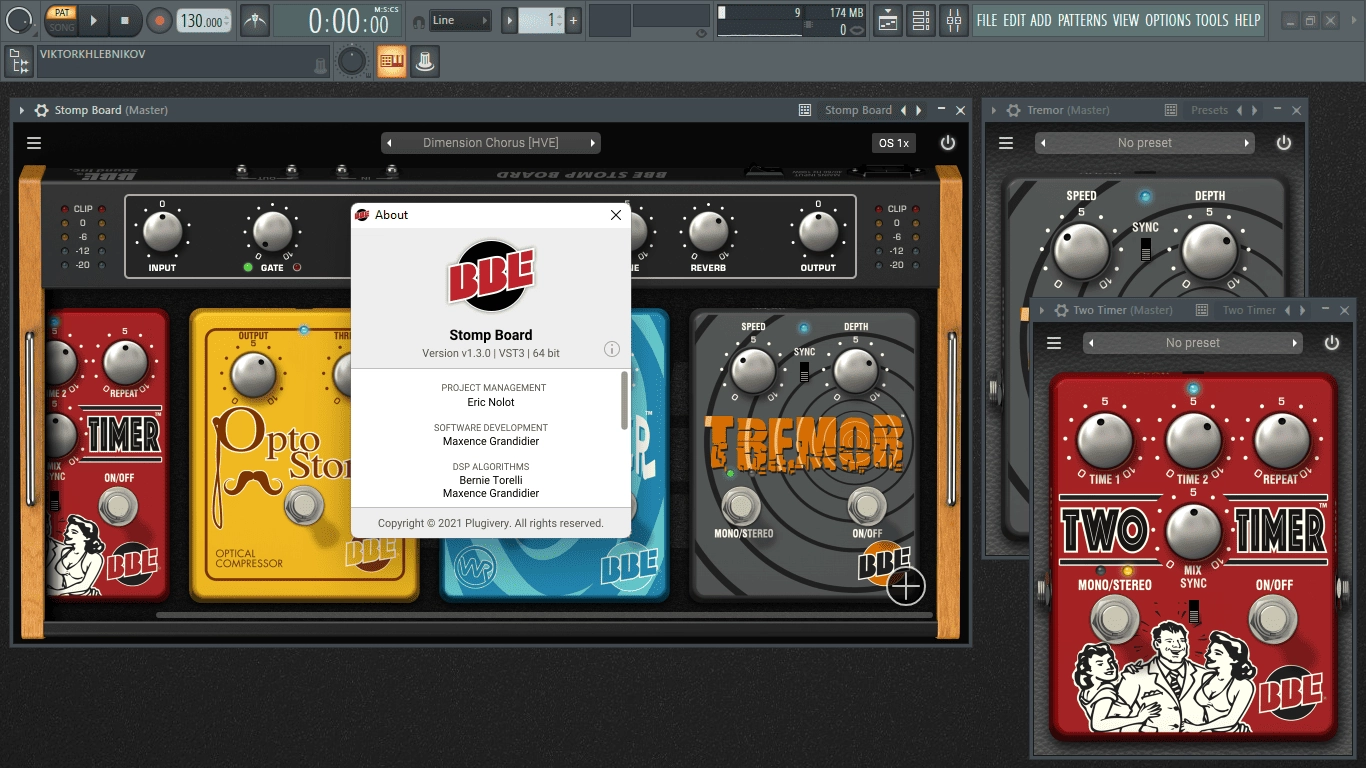Open the Channel Rack view icon
Screen dimensions: 1366x768
(920, 20)
